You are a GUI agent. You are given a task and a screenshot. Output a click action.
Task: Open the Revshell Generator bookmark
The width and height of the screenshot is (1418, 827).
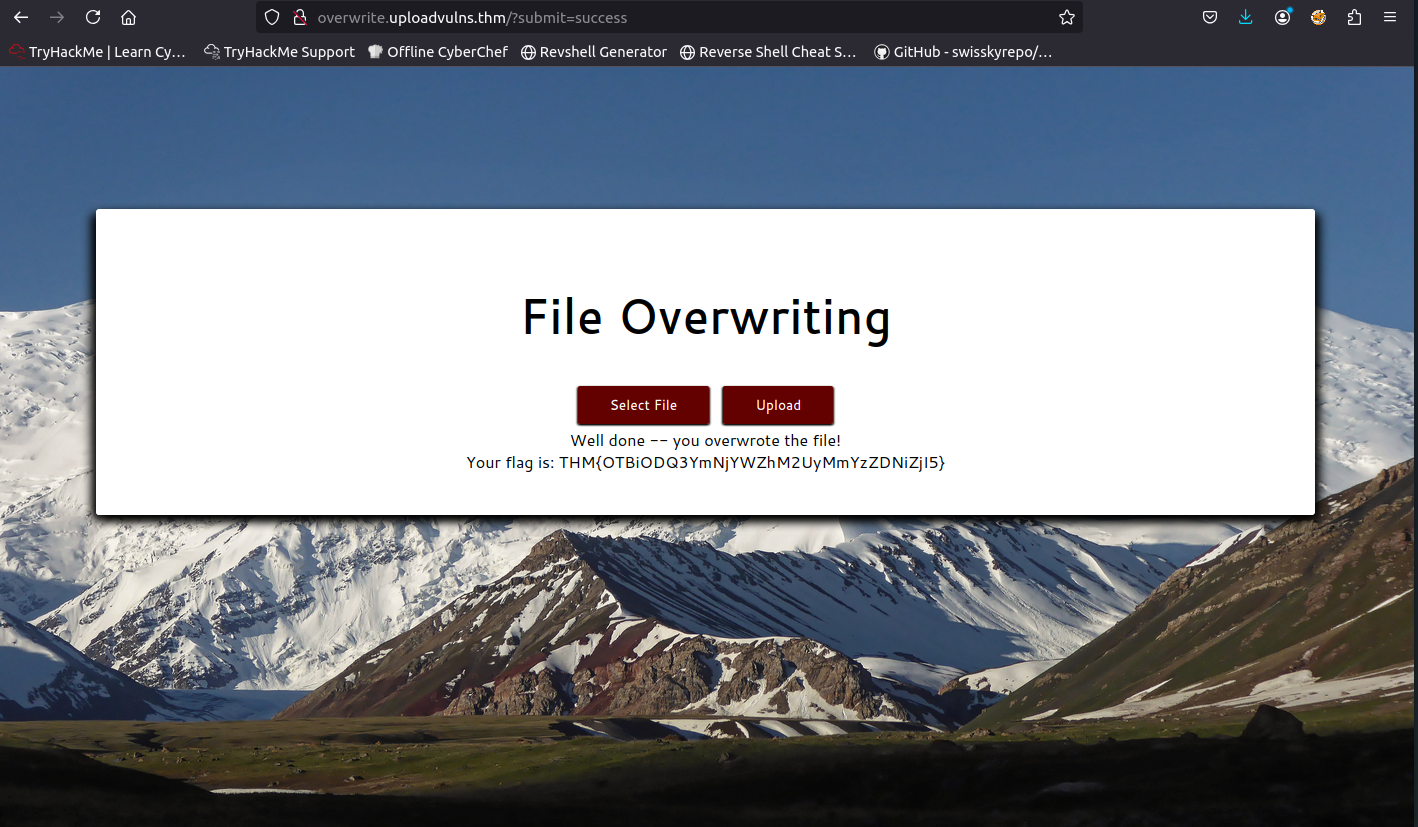pos(594,52)
